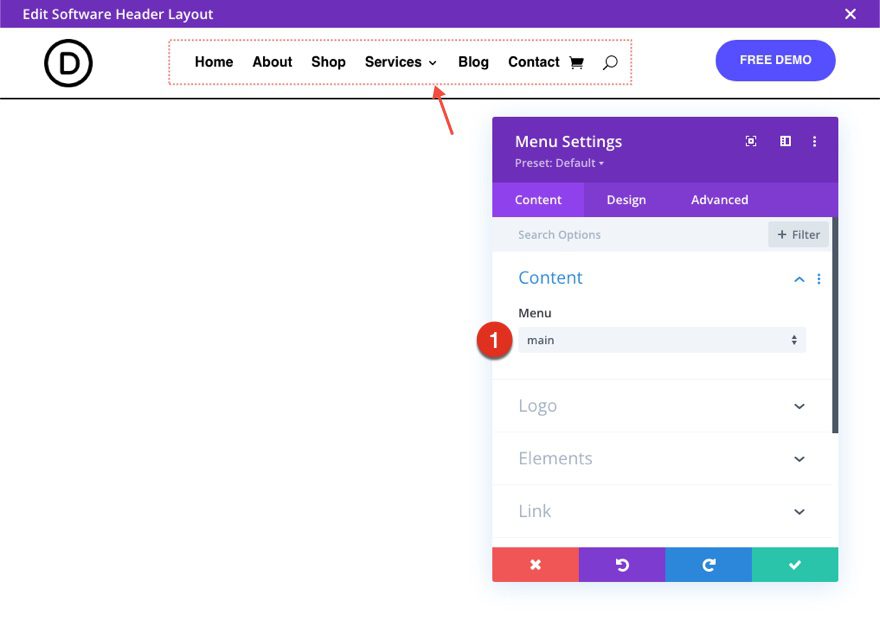The image size is (880, 626).
Task: Confirm changes with the green checkmark icon
Action: (x=794, y=564)
